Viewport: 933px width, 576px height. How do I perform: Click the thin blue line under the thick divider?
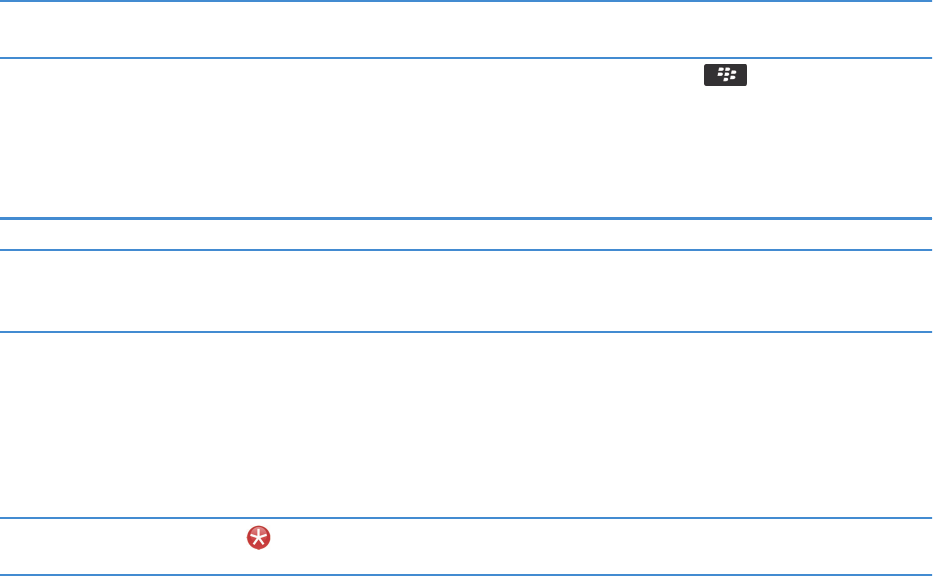click(x=466, y=249)
